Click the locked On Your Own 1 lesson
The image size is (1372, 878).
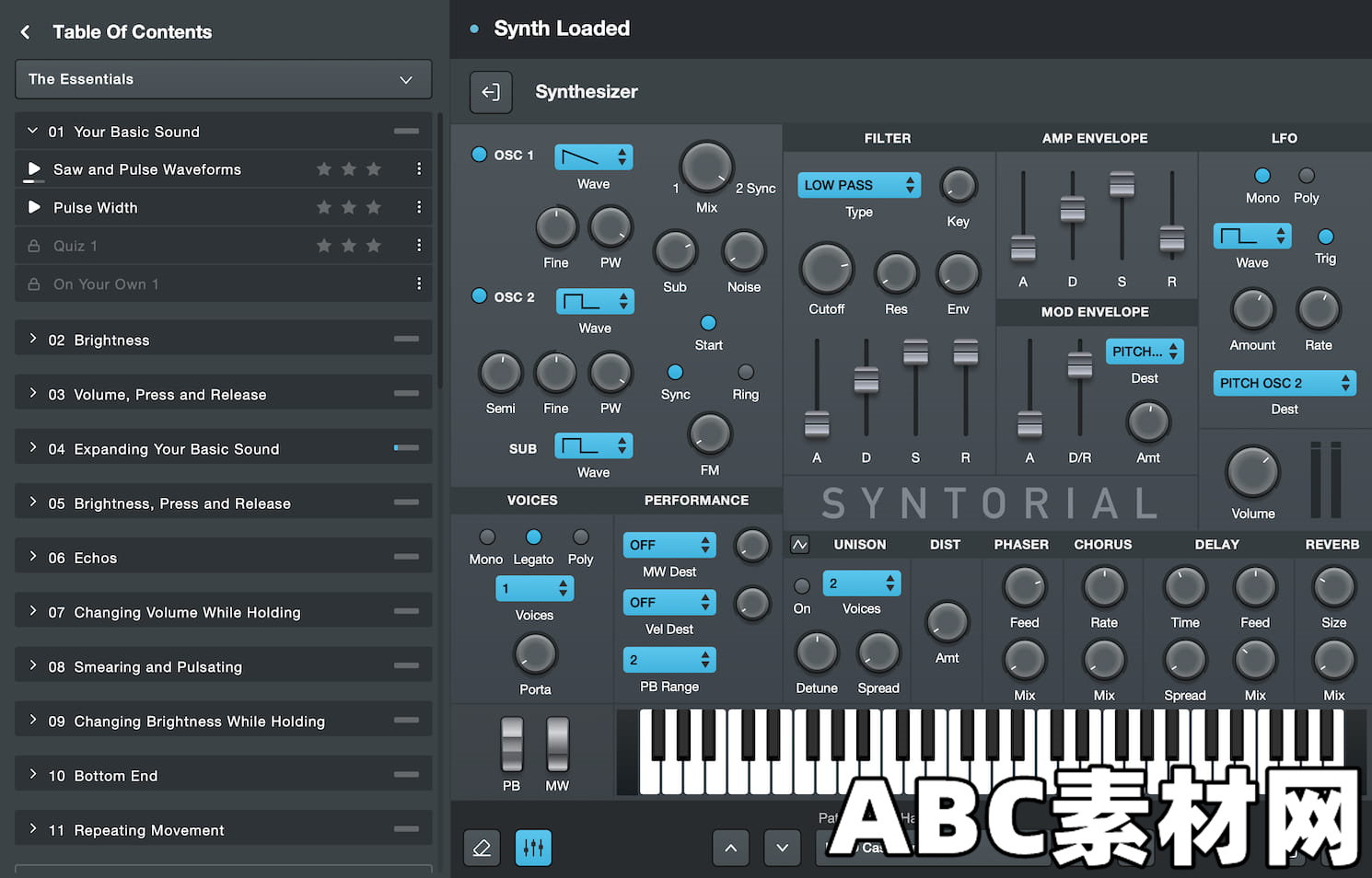224,284
